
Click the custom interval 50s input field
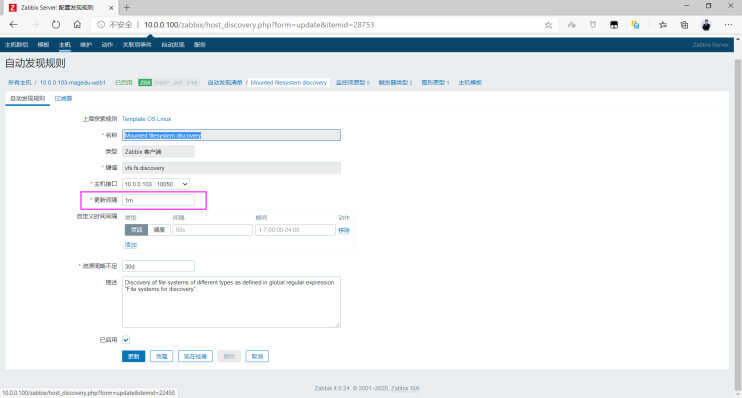212,230
